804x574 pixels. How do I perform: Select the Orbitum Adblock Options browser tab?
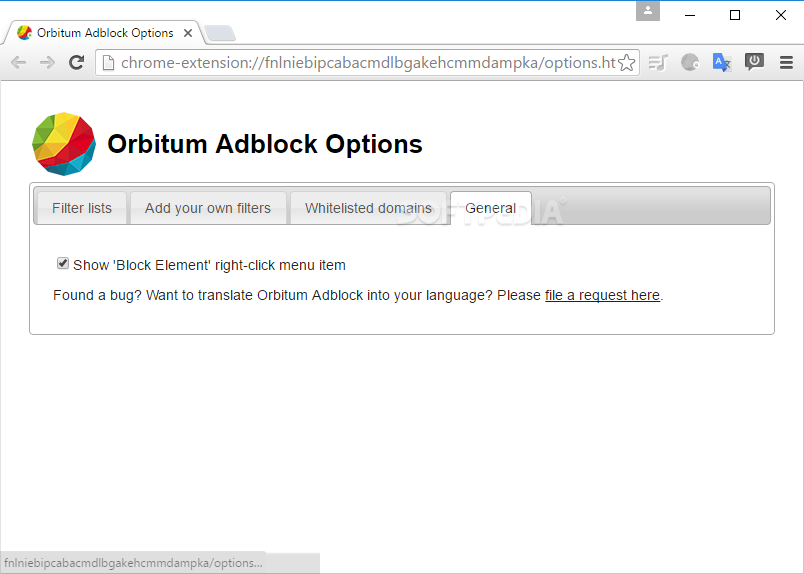[103, 33]
